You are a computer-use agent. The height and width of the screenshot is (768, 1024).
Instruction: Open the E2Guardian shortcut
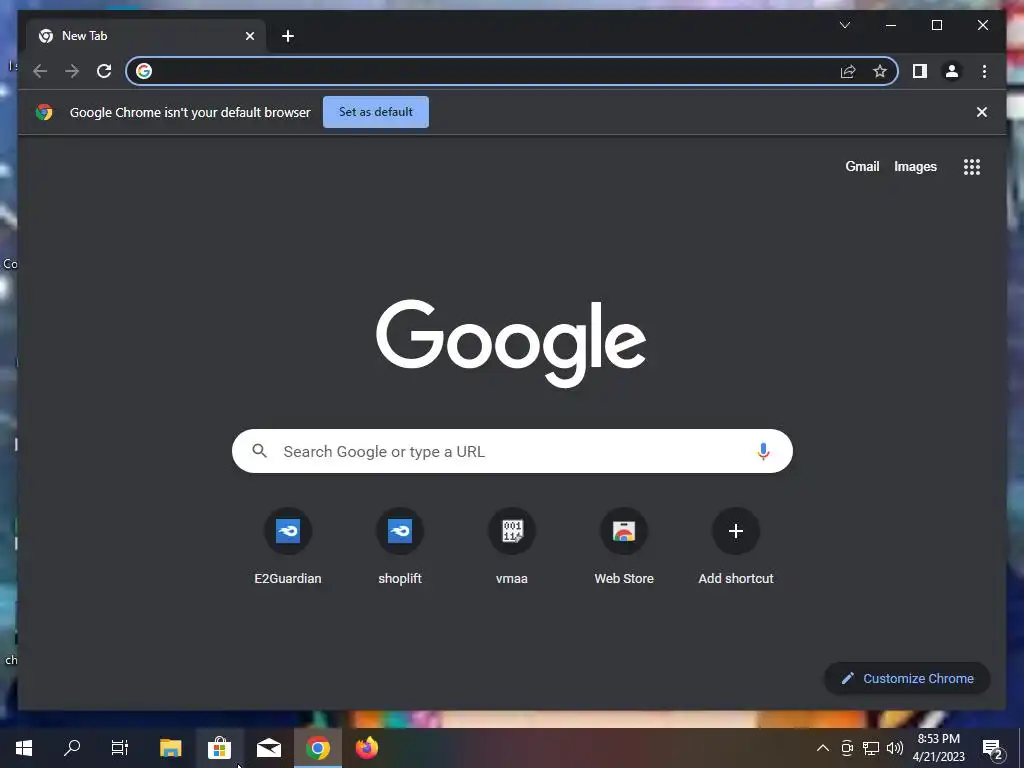click(x=288, y=547)
